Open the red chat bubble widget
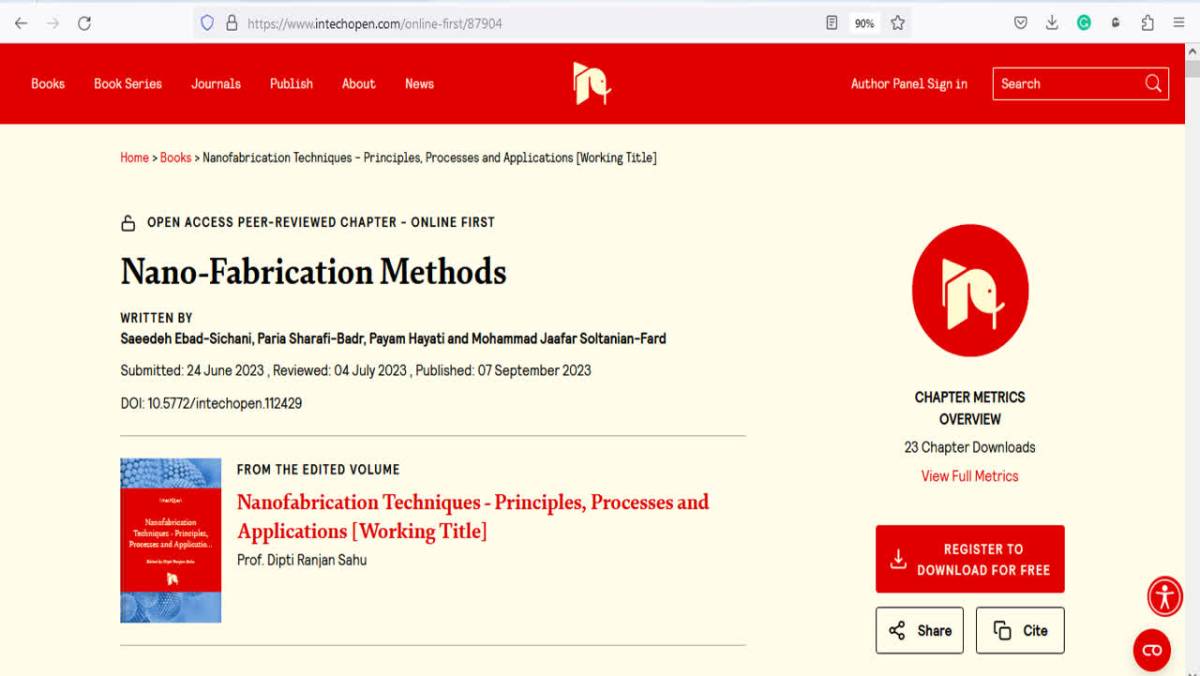 (1152, 650)
